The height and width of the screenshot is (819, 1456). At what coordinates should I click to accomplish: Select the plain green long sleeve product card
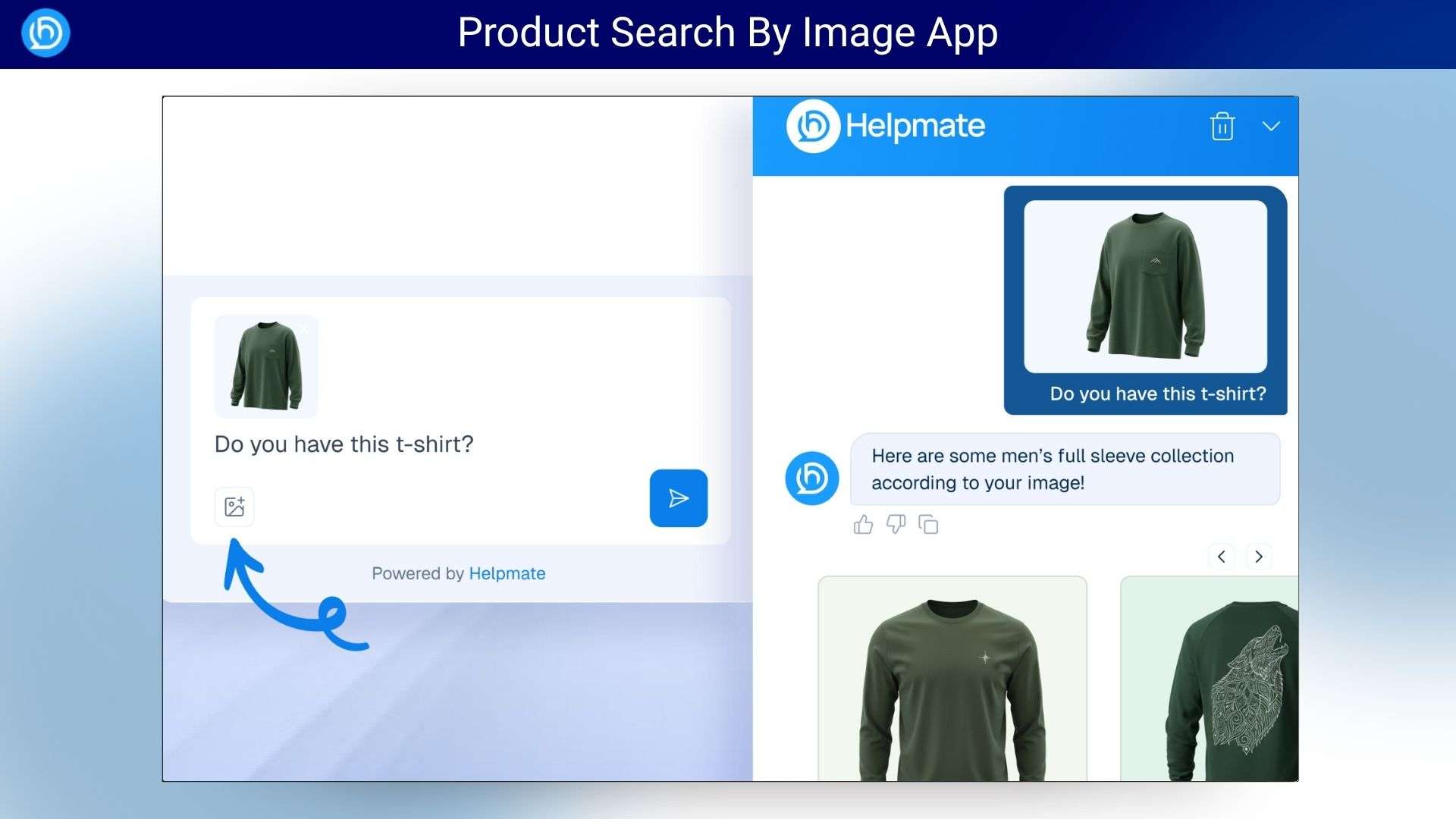tap(952, 679)
